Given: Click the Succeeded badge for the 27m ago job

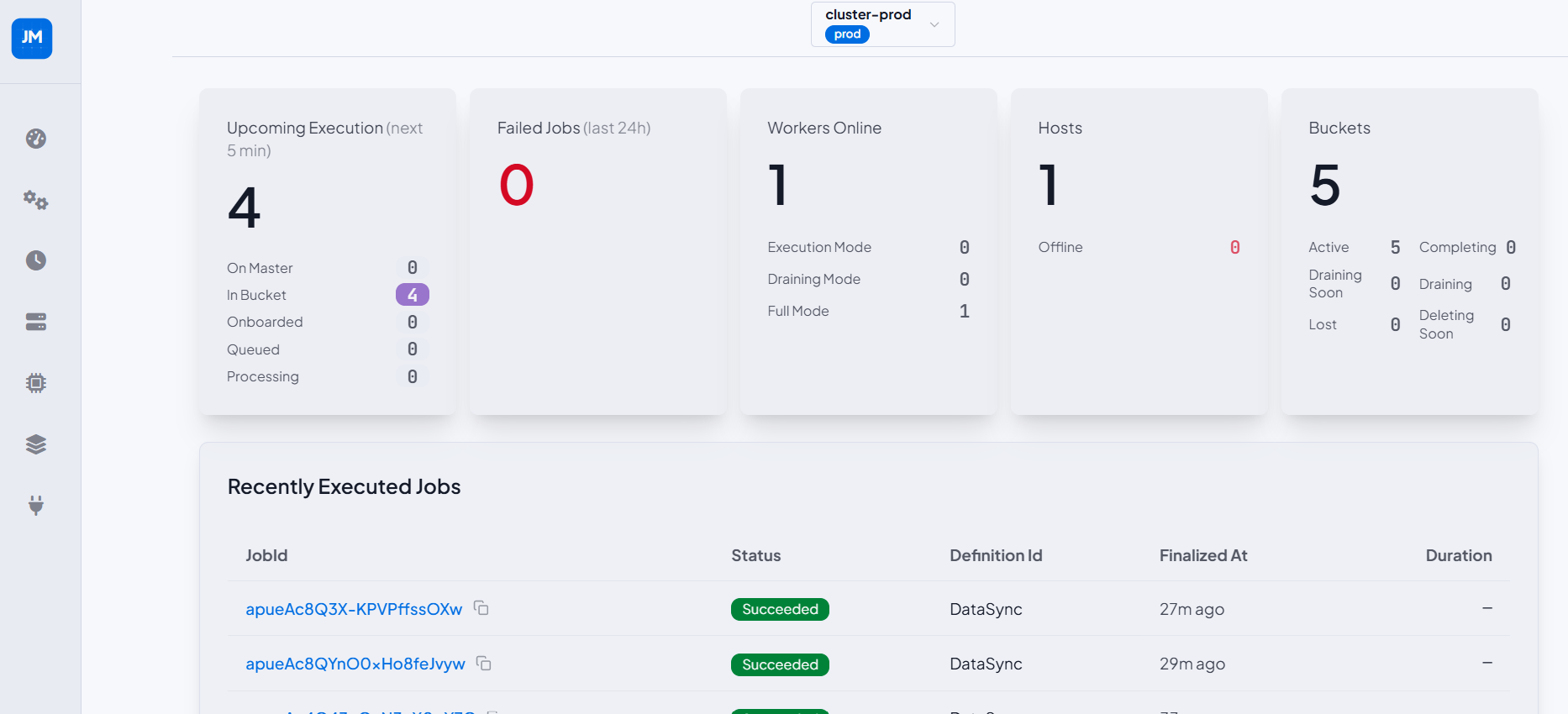Looking at the screenshot, I should [780, 609].
